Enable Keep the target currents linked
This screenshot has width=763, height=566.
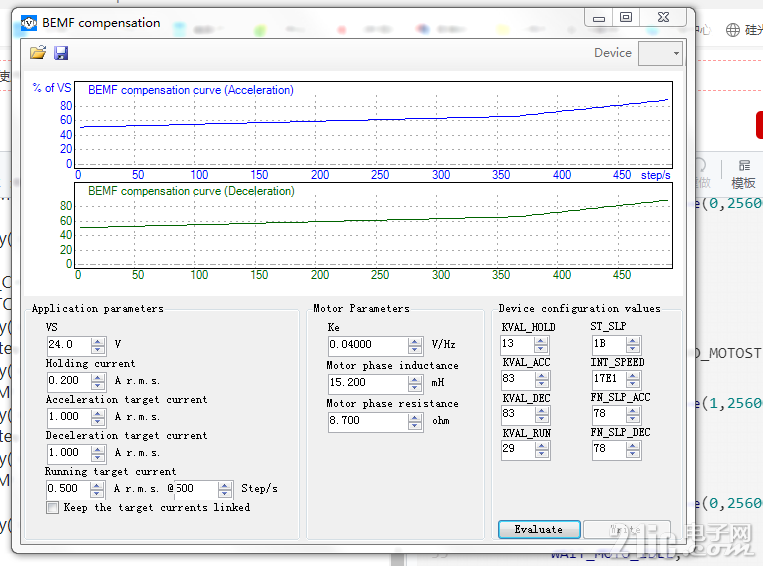point(53,508)
